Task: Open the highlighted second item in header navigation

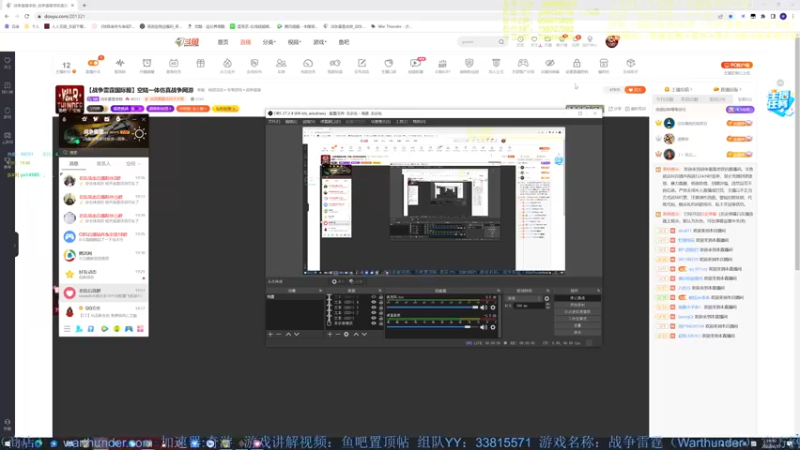Action: [x=245, y=42]
